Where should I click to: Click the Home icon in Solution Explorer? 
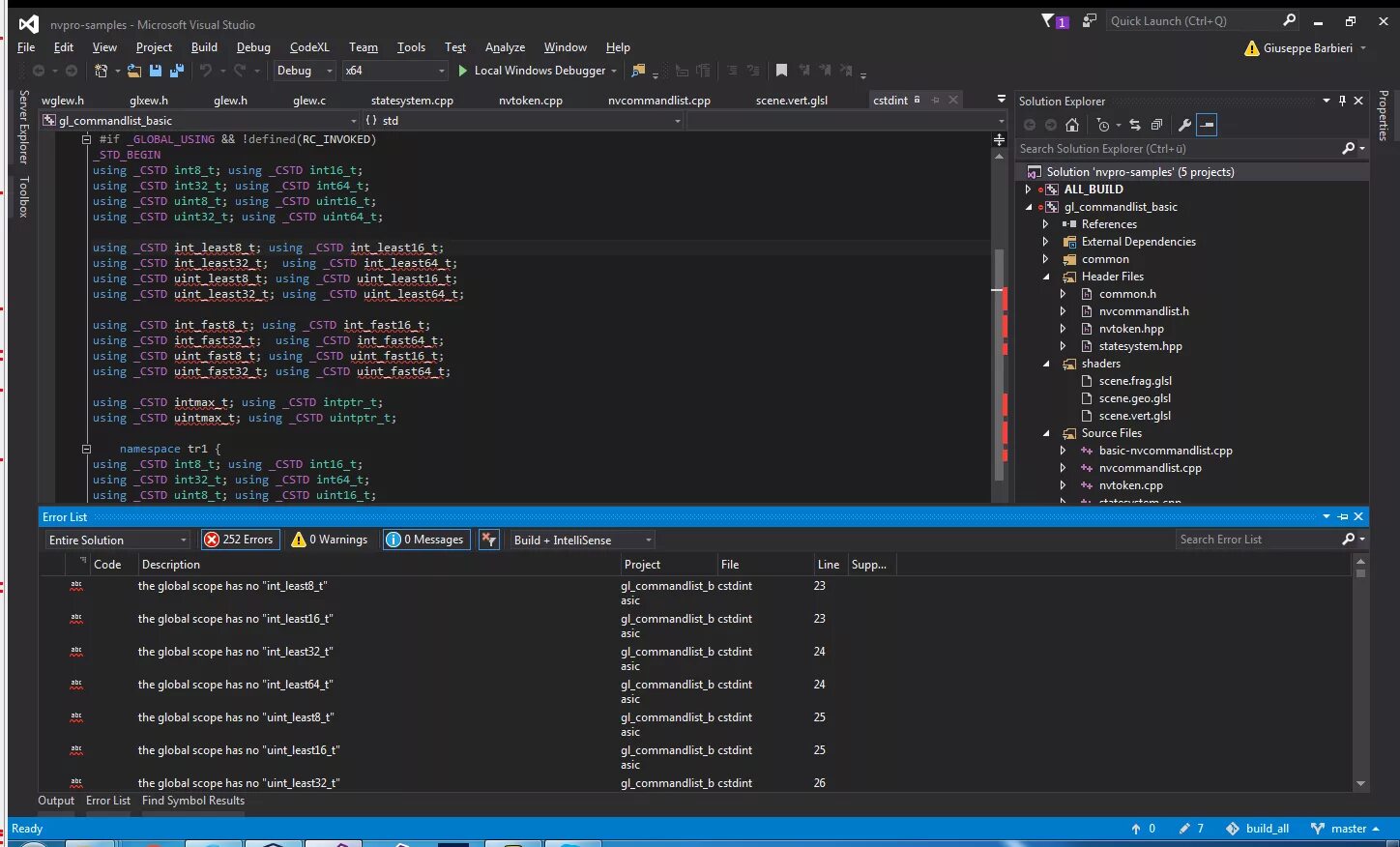1072,125
